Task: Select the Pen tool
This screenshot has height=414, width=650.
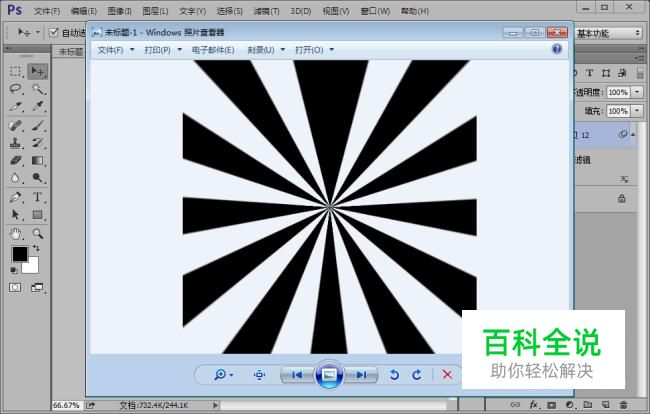Action: 16,197
